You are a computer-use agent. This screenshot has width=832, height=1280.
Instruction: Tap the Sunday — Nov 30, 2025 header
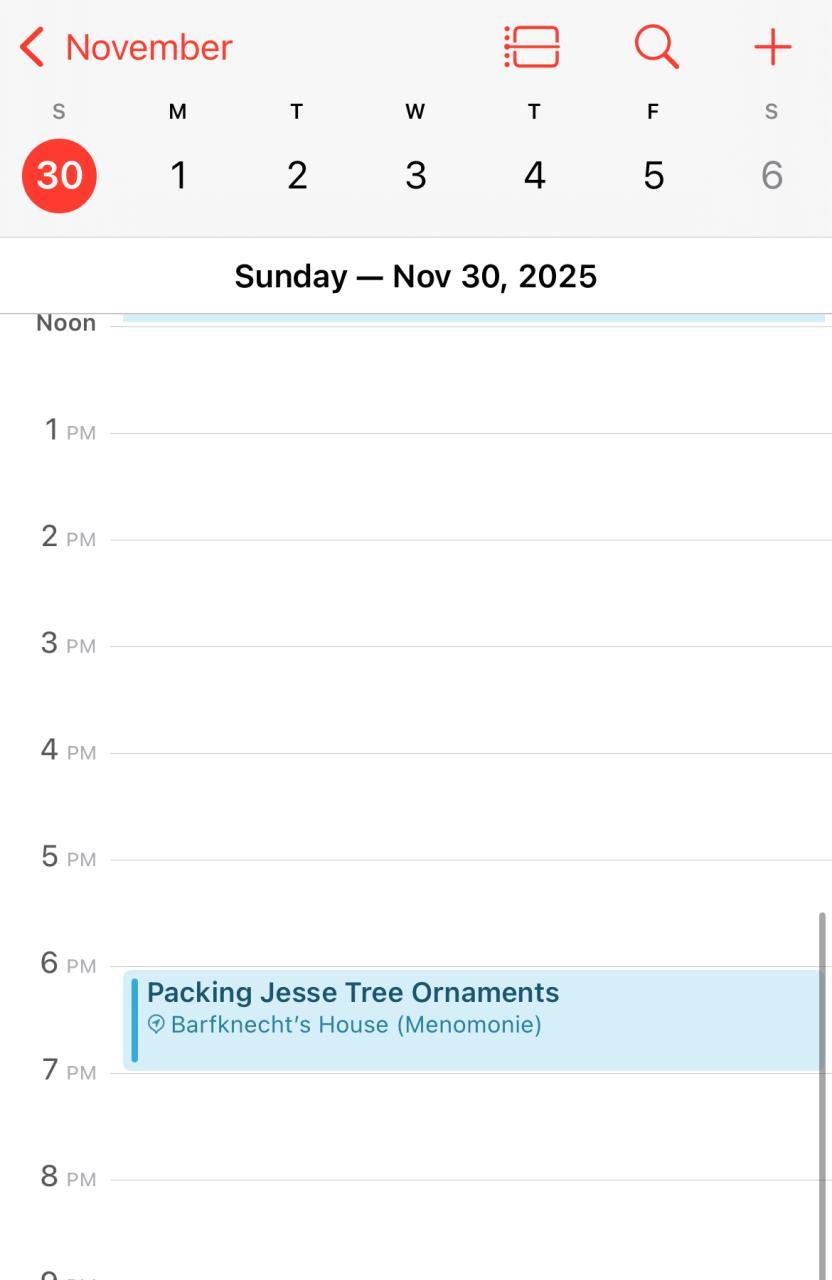click(416, 276)
